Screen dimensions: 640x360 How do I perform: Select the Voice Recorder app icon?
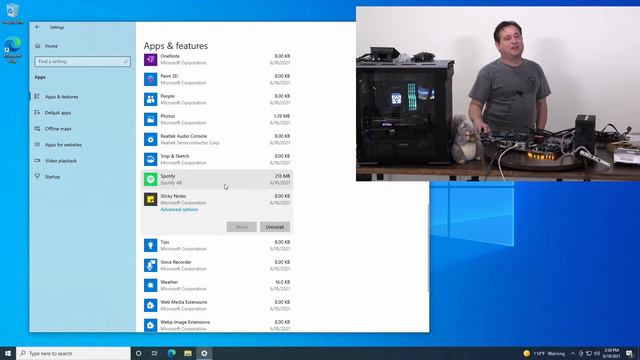[x=150, y=265]
